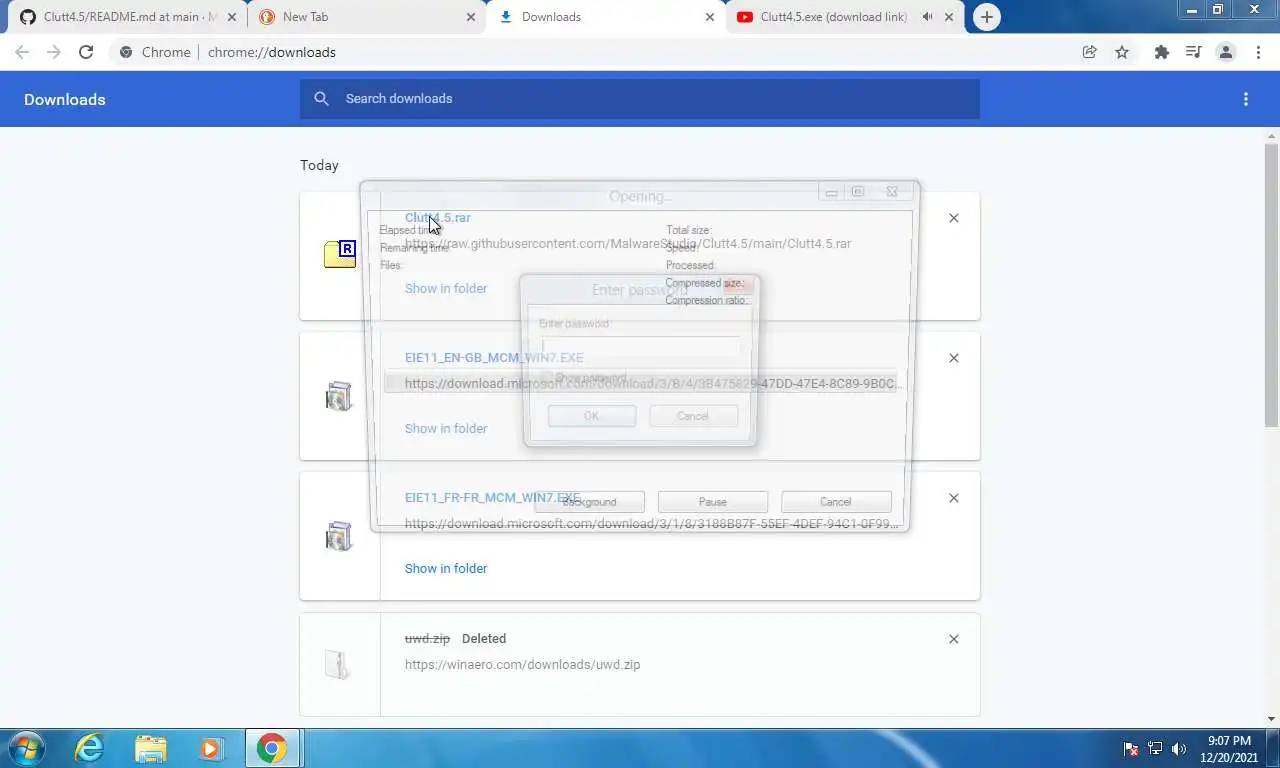Cancel the Enter password dialog
Viewport: 1280px width, 768px height.
click(693, 416)
